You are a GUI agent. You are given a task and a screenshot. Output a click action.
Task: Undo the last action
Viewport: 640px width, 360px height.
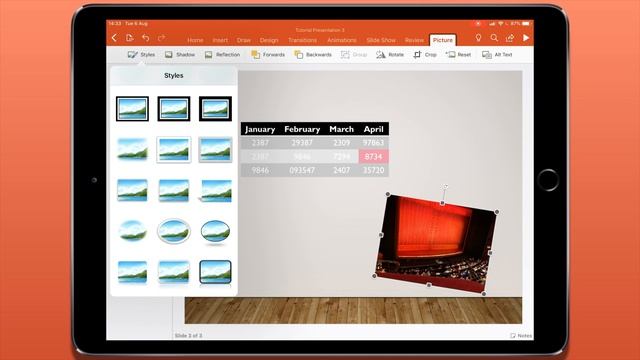[x=145, y=38]
